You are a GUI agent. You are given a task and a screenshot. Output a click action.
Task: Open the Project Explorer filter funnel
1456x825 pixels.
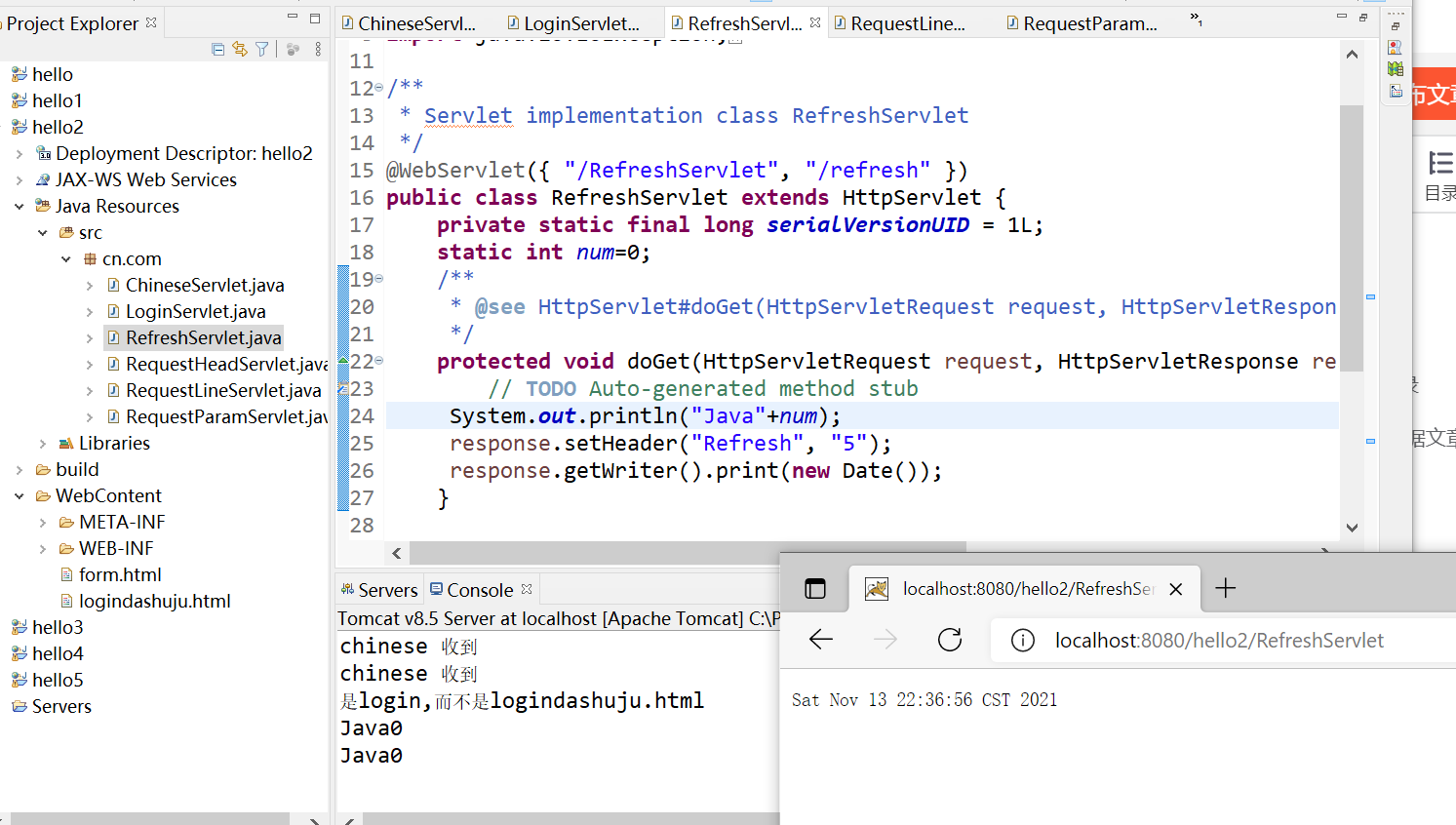click(x=261, y=49)
